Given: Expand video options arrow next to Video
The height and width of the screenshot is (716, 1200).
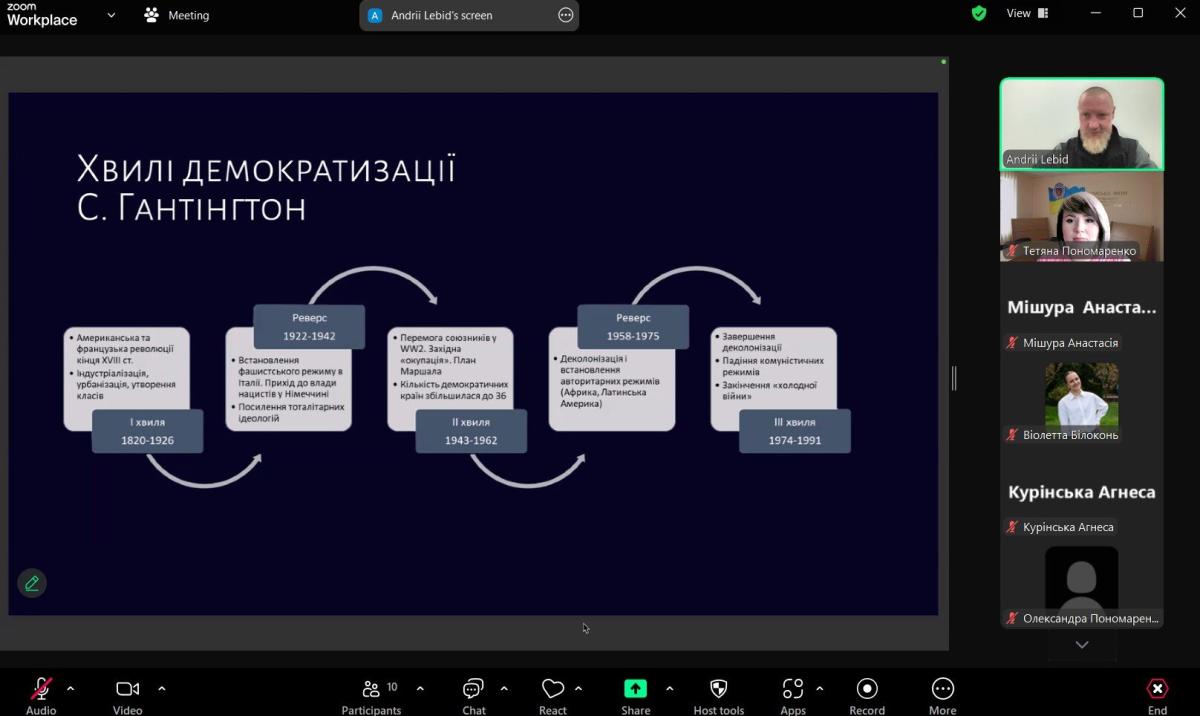Looking at the screenshot, I should [x=162, y=688].
